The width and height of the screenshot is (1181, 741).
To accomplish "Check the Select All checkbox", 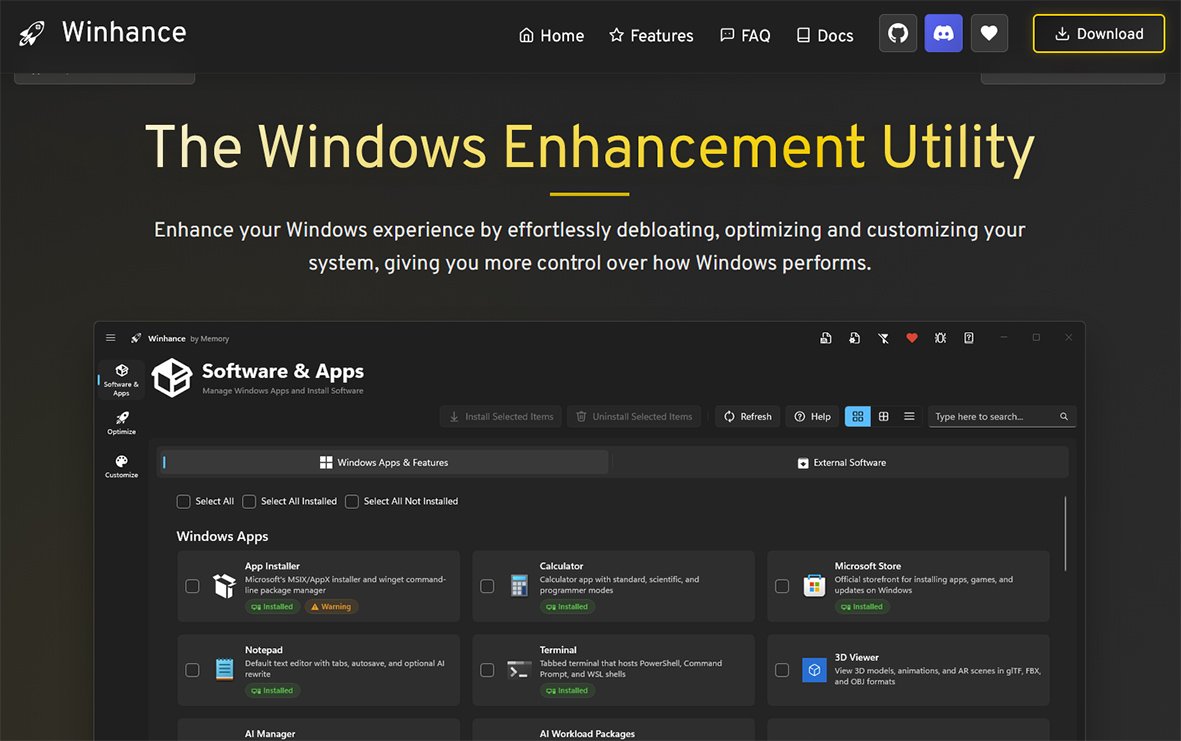I will 183,502.
